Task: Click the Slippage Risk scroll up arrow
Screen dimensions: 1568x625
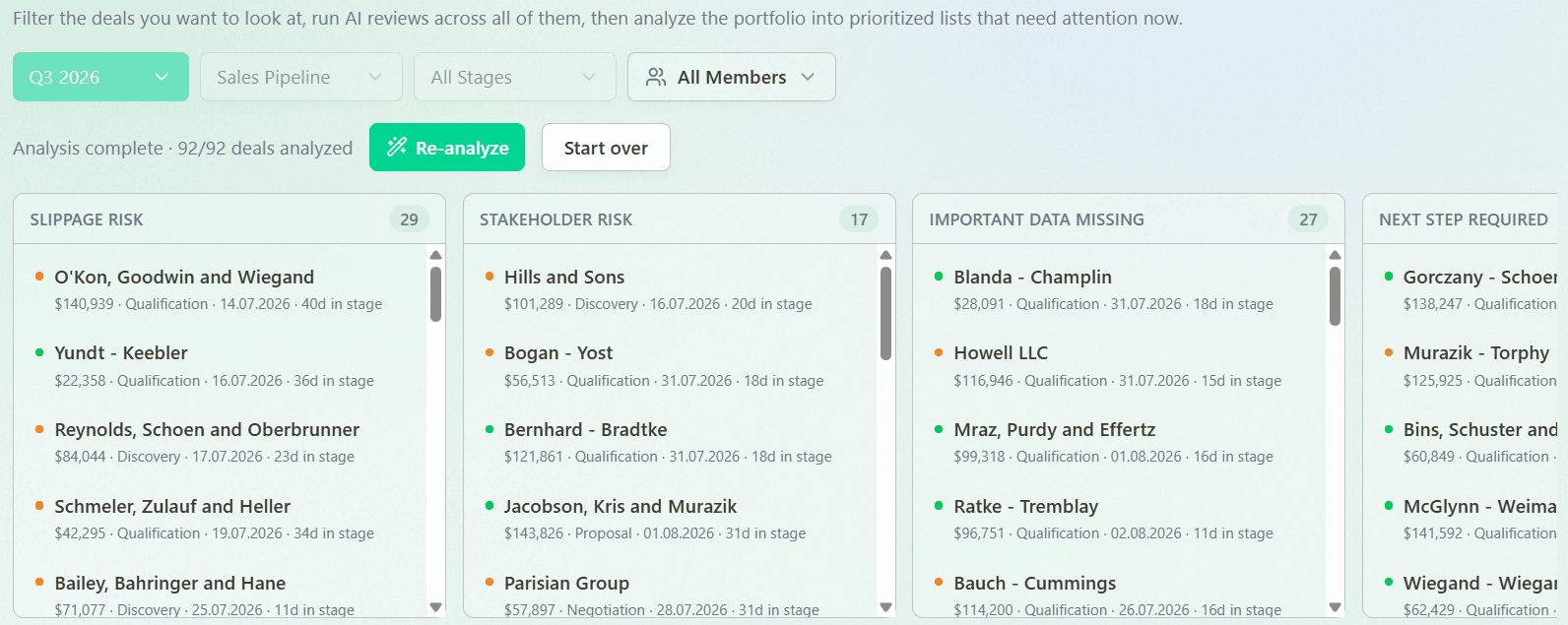Action: click(x=436, y=255)
